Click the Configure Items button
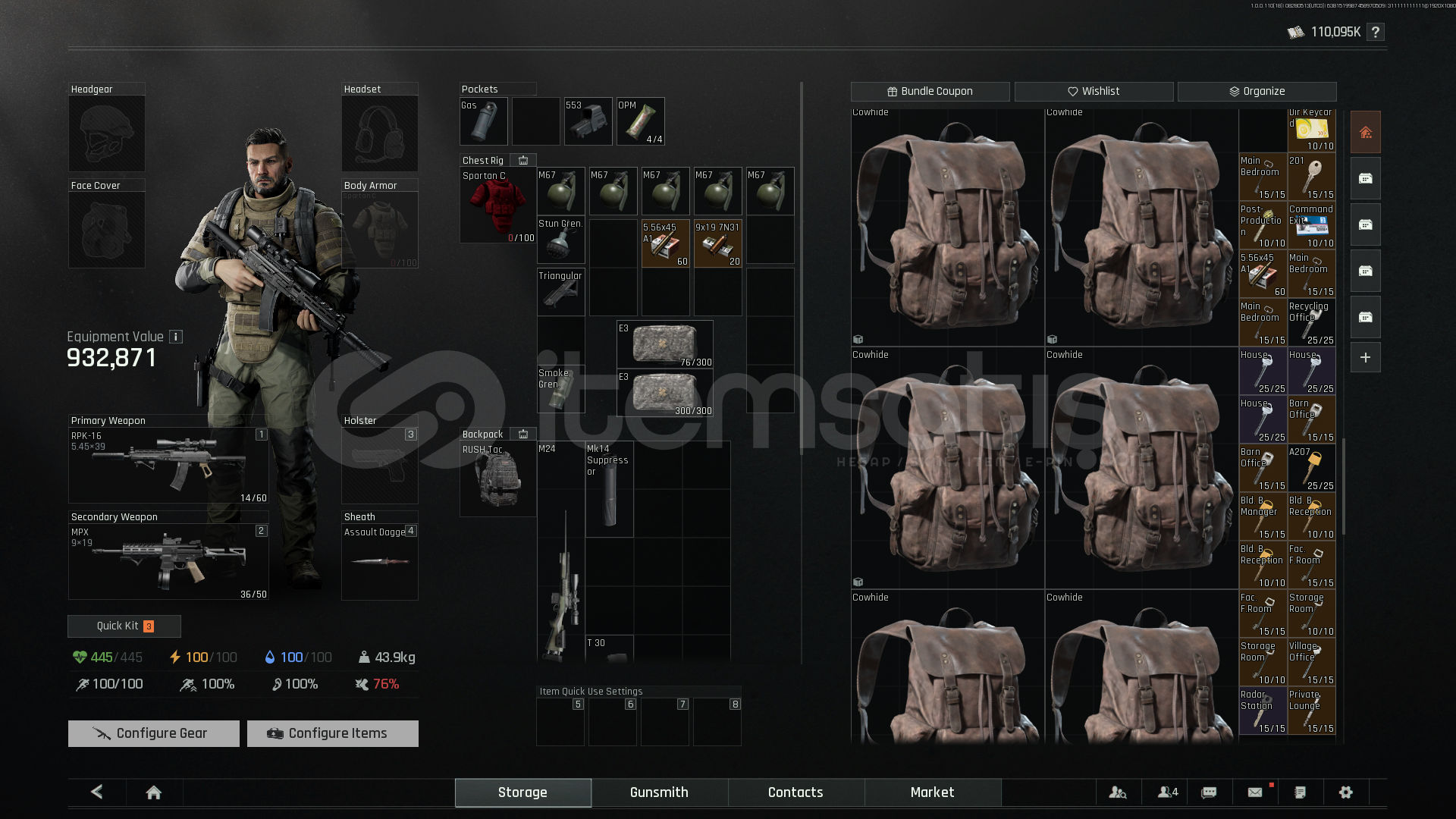The width and height of the screenshot is (1456, 819). click(x=332, y=733)
